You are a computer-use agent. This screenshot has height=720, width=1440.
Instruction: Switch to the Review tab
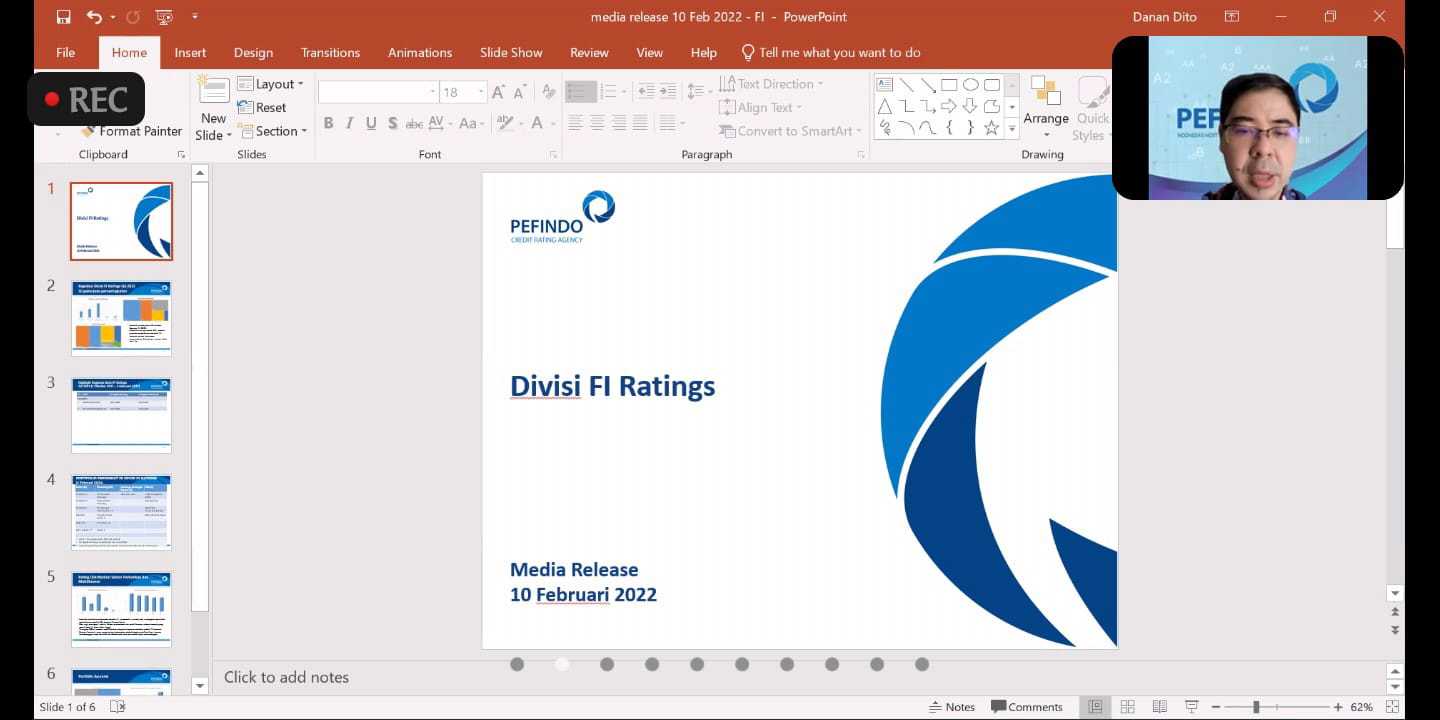[x=589, y=52]
